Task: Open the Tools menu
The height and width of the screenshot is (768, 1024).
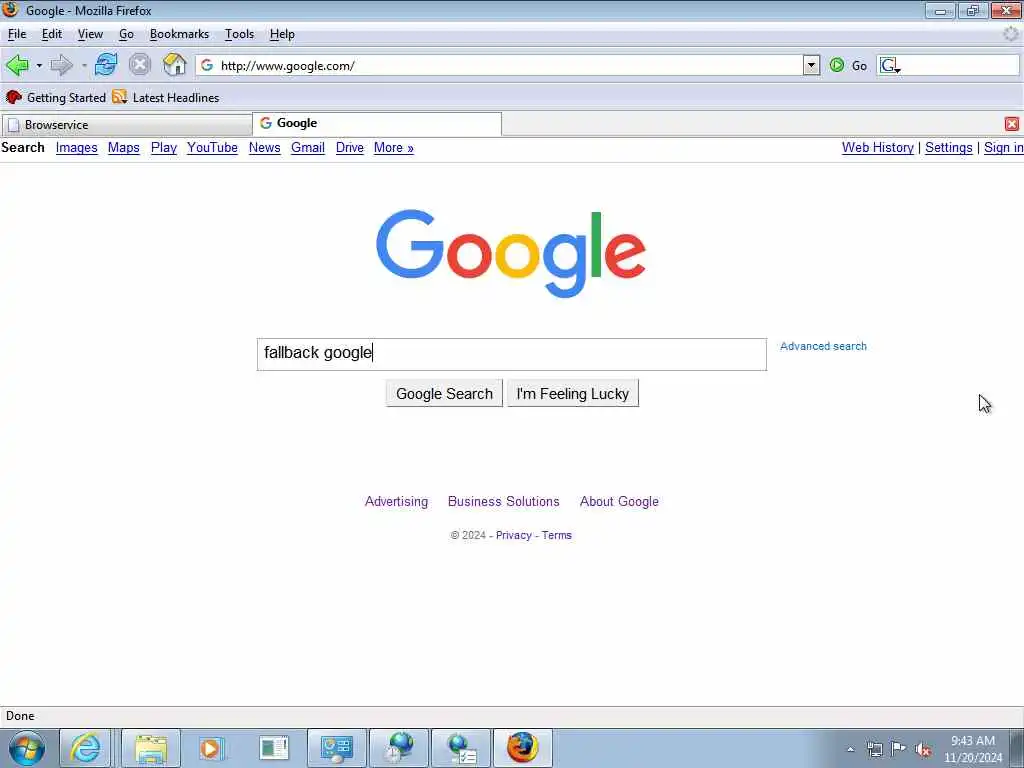Action: (x=239, y=34)
